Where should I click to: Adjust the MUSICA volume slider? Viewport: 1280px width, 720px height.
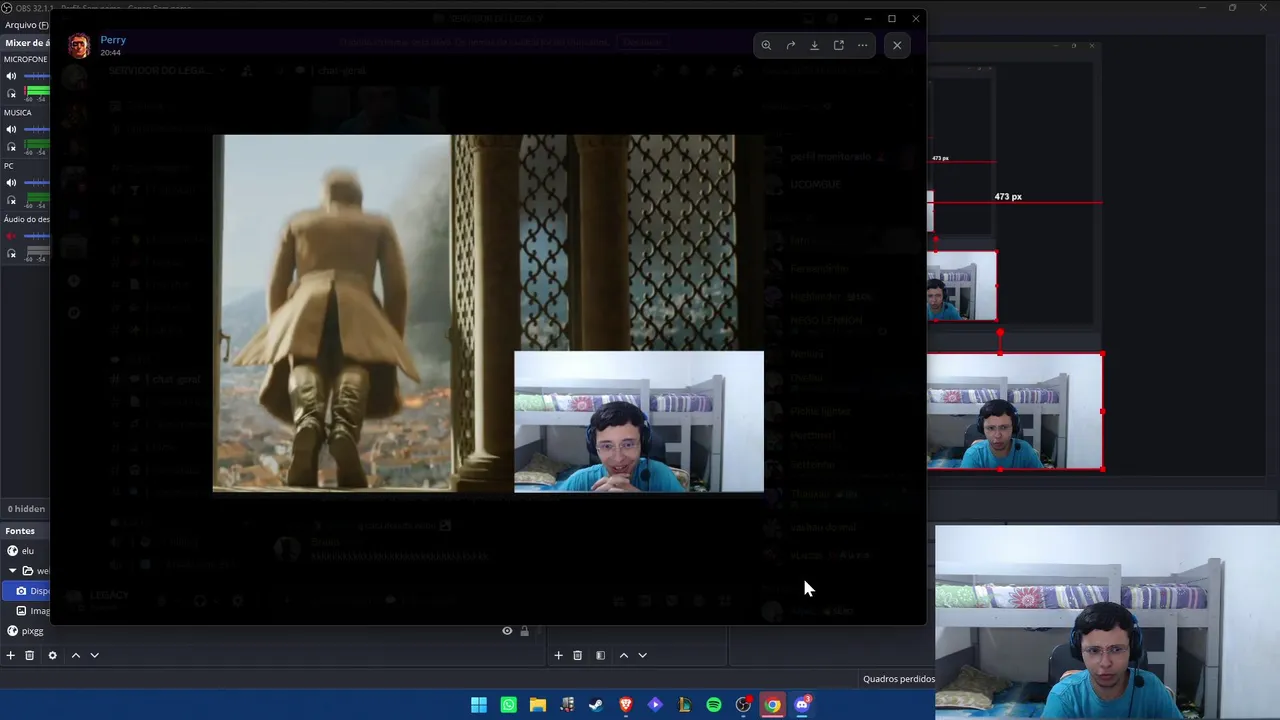(x=37, y=129)
